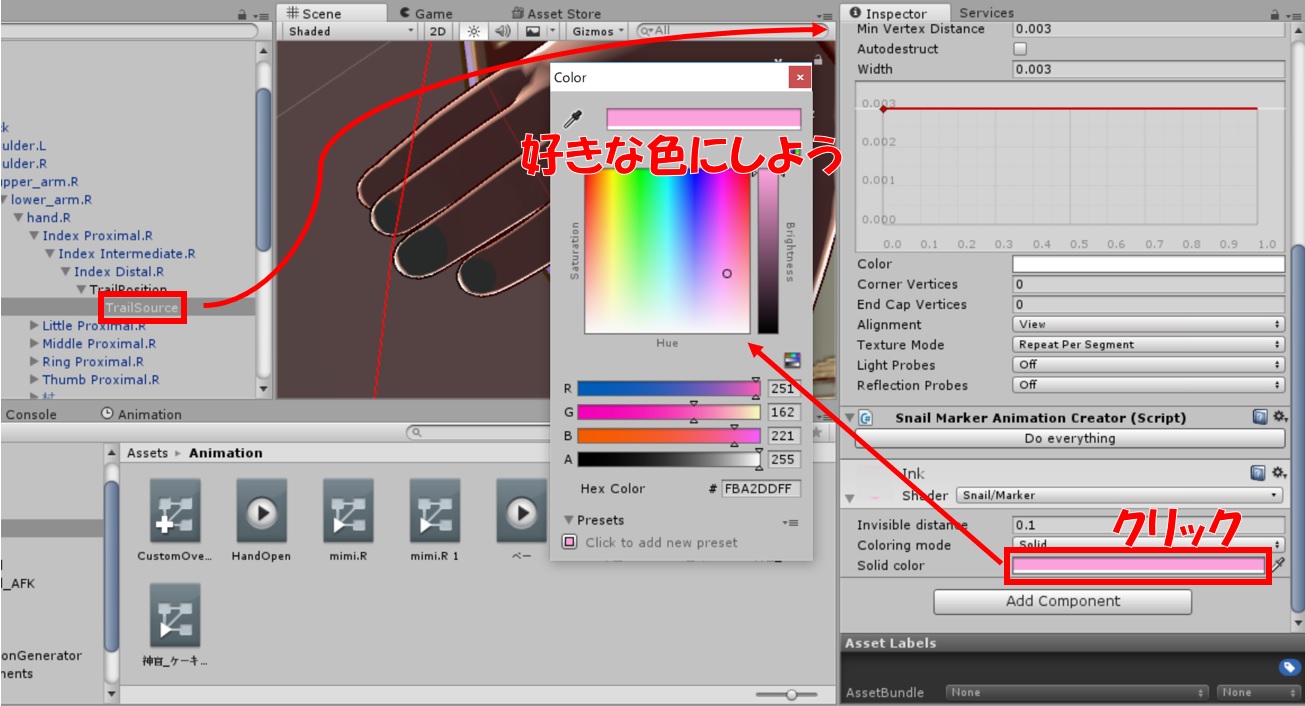Click the eyedropper in the Color picker window

tap(572, 120)
